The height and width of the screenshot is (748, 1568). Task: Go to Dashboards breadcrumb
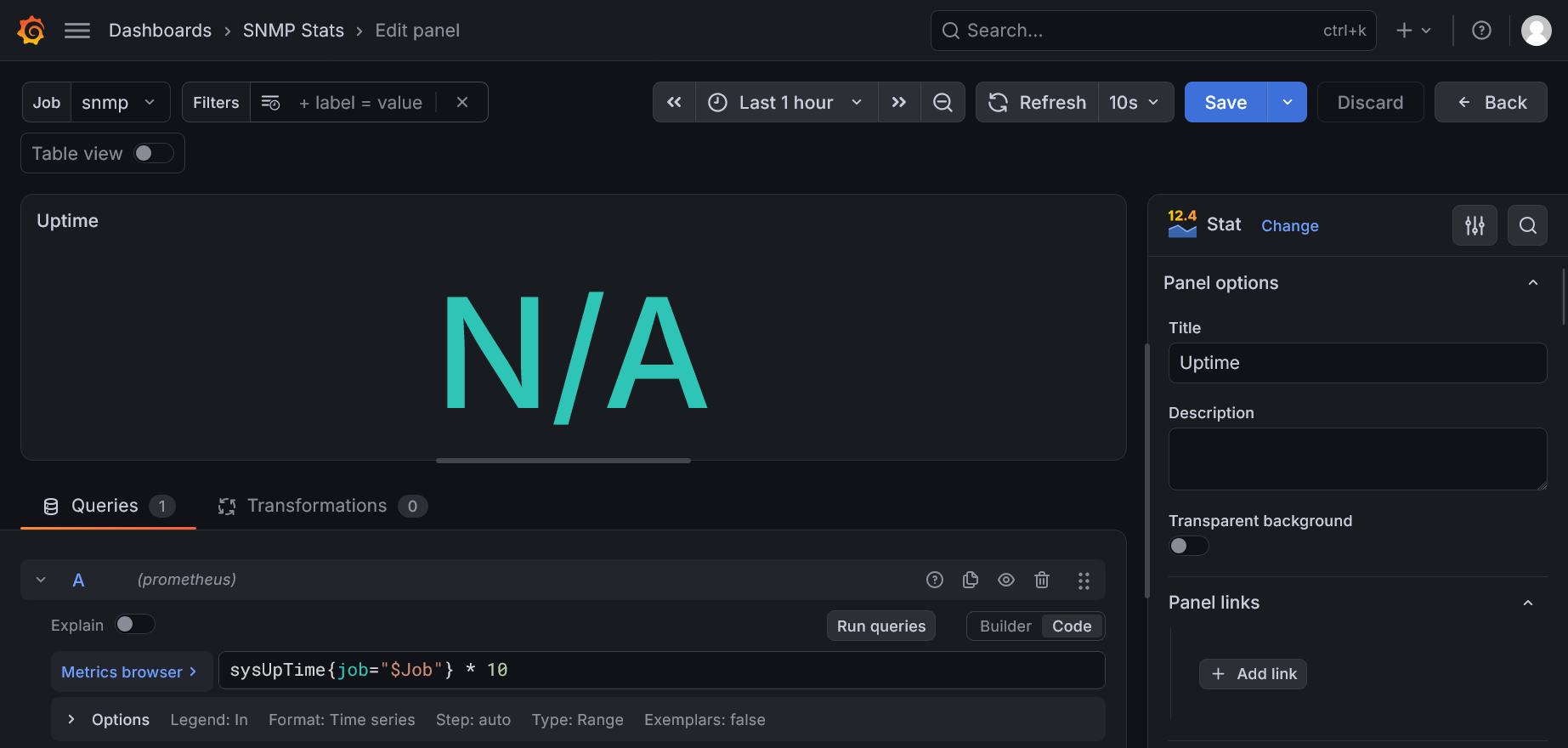tap(160, 31)
